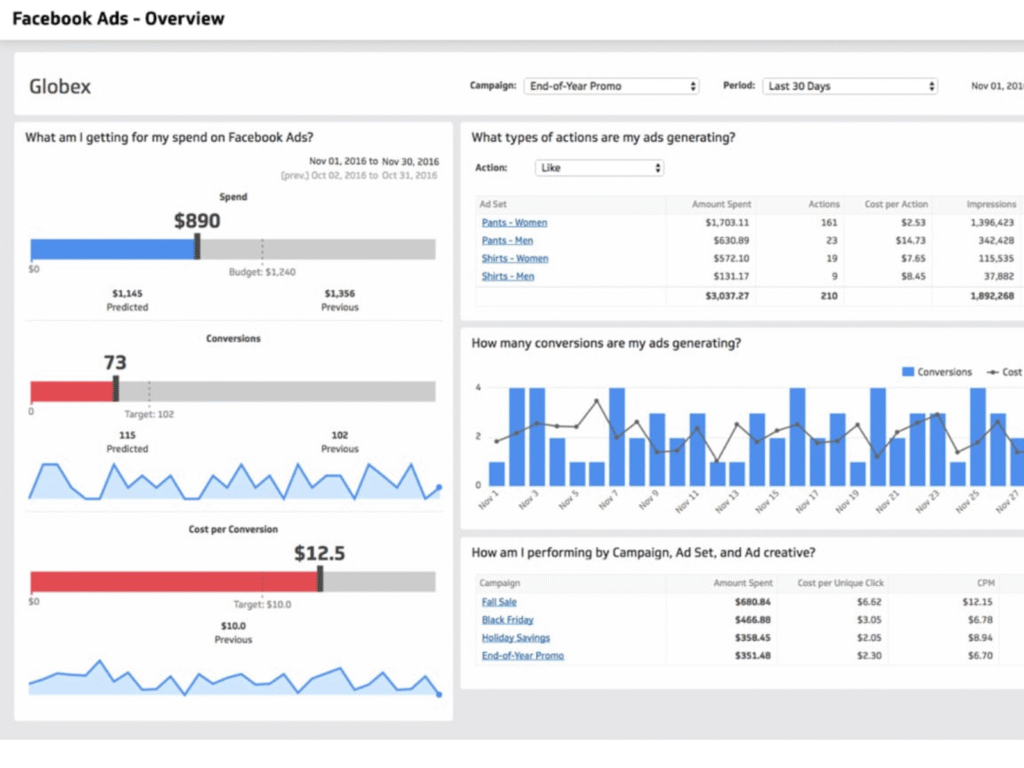Click the Nov 7 conversions bar
The height and width of the screenshot is (768, 1024).
pos(616,437)
